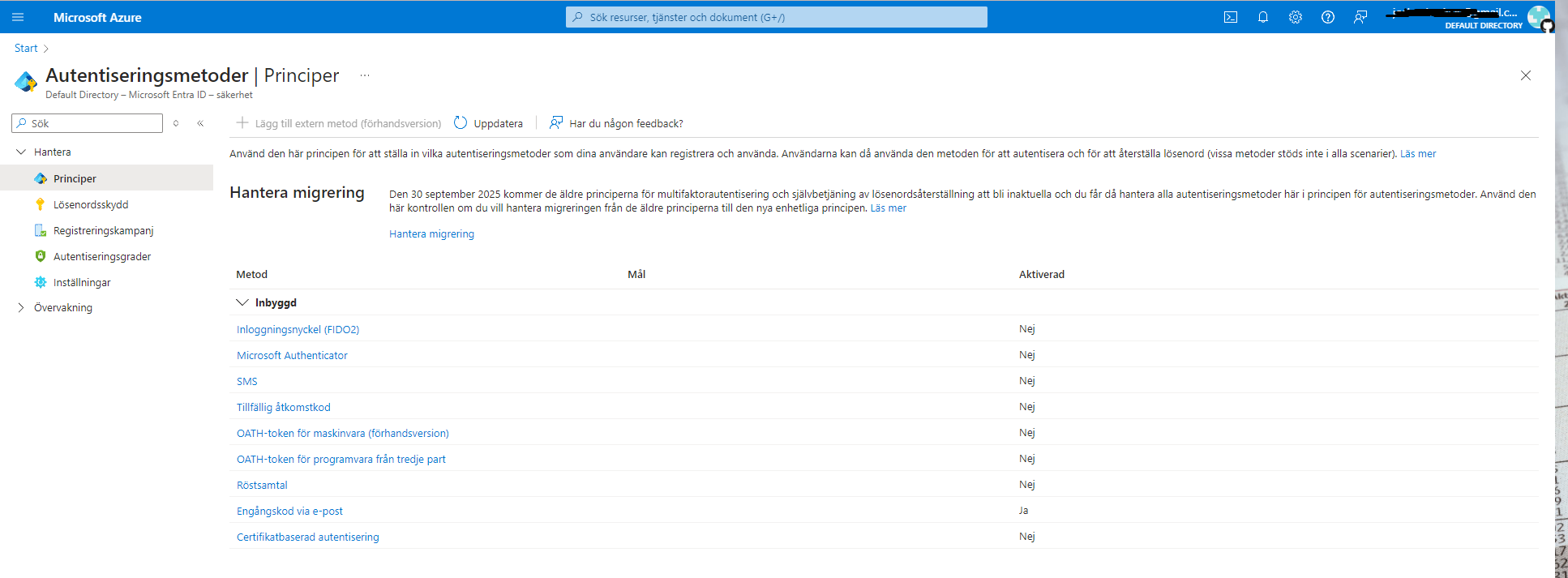Open the notifications bell

click(1263, 17)
